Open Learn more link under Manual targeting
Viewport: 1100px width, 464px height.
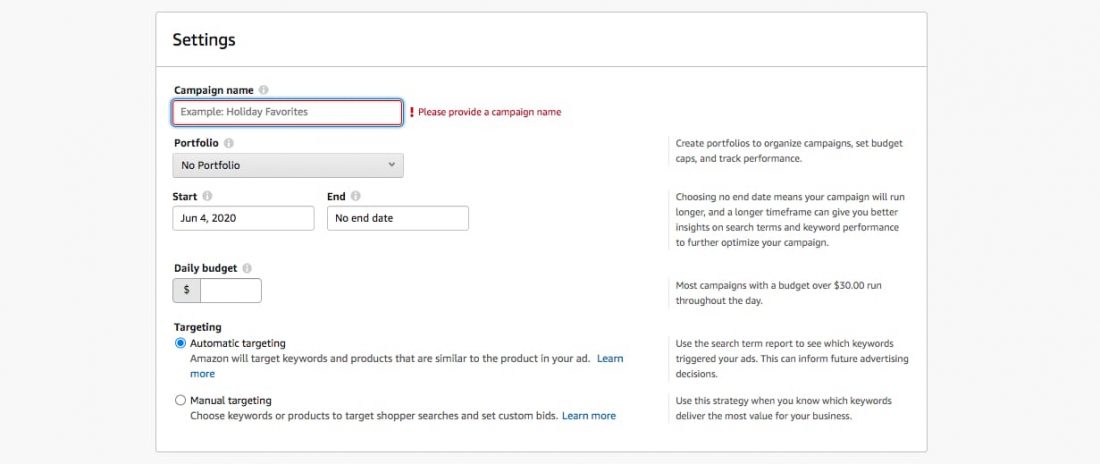click(x=589, y=415)
